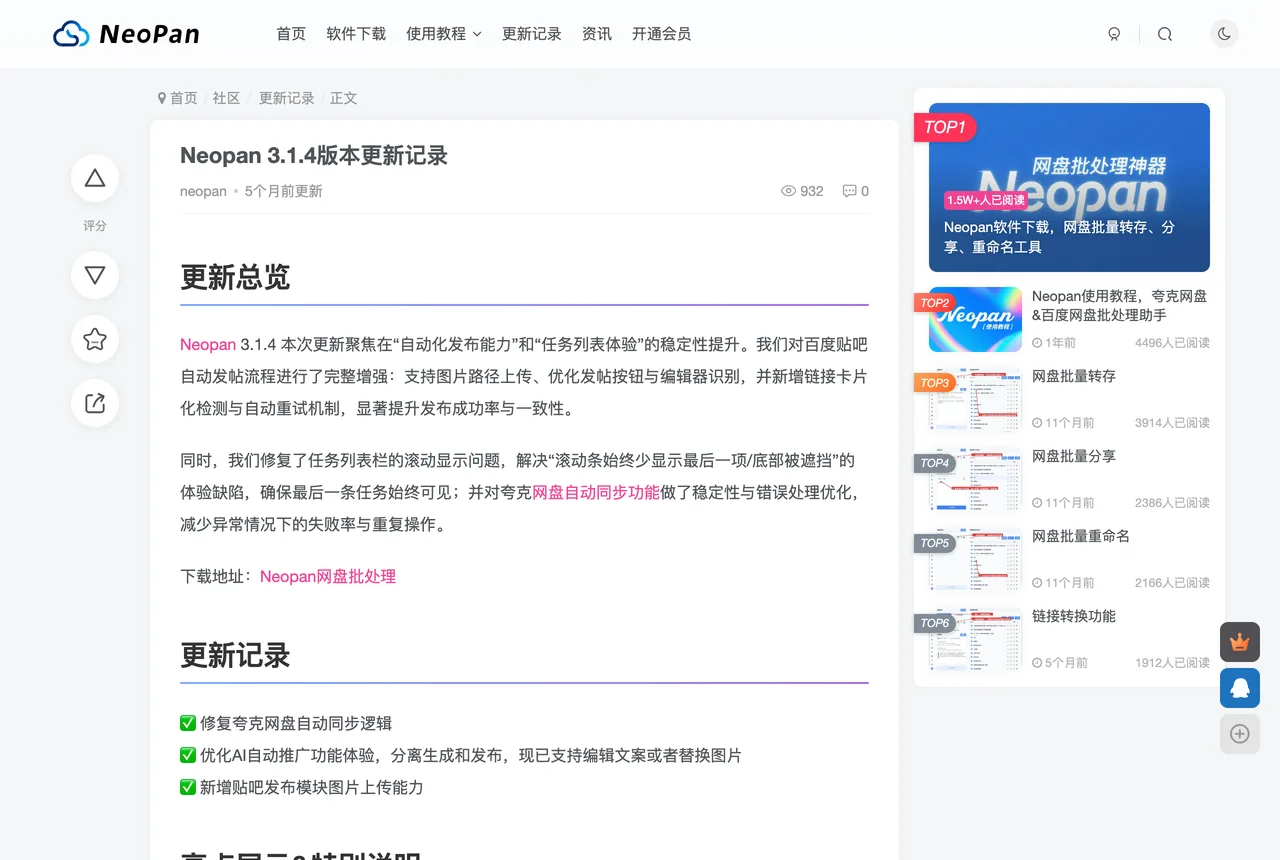Screen dimensions: 1280x860
Task: Open 资讯 navigation item
Action: 597,34
